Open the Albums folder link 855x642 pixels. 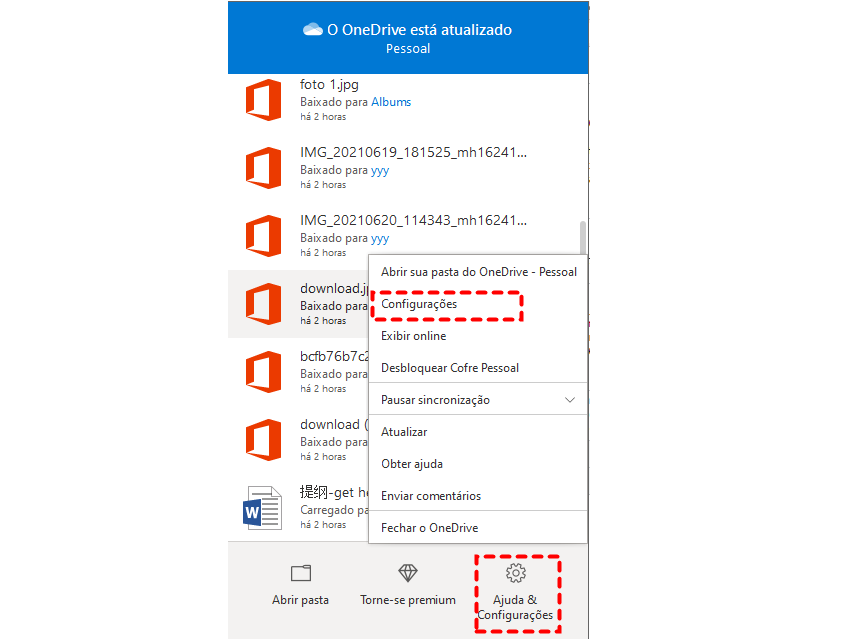(x=391, y=102)
